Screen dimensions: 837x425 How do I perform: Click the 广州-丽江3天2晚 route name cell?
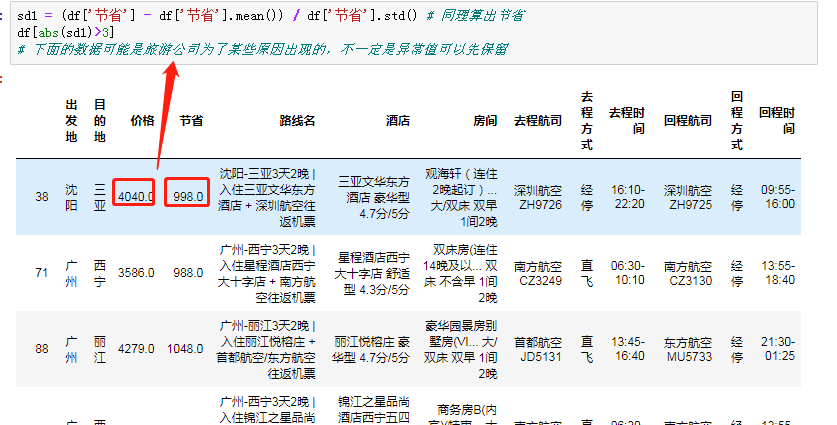coord(266,349)
